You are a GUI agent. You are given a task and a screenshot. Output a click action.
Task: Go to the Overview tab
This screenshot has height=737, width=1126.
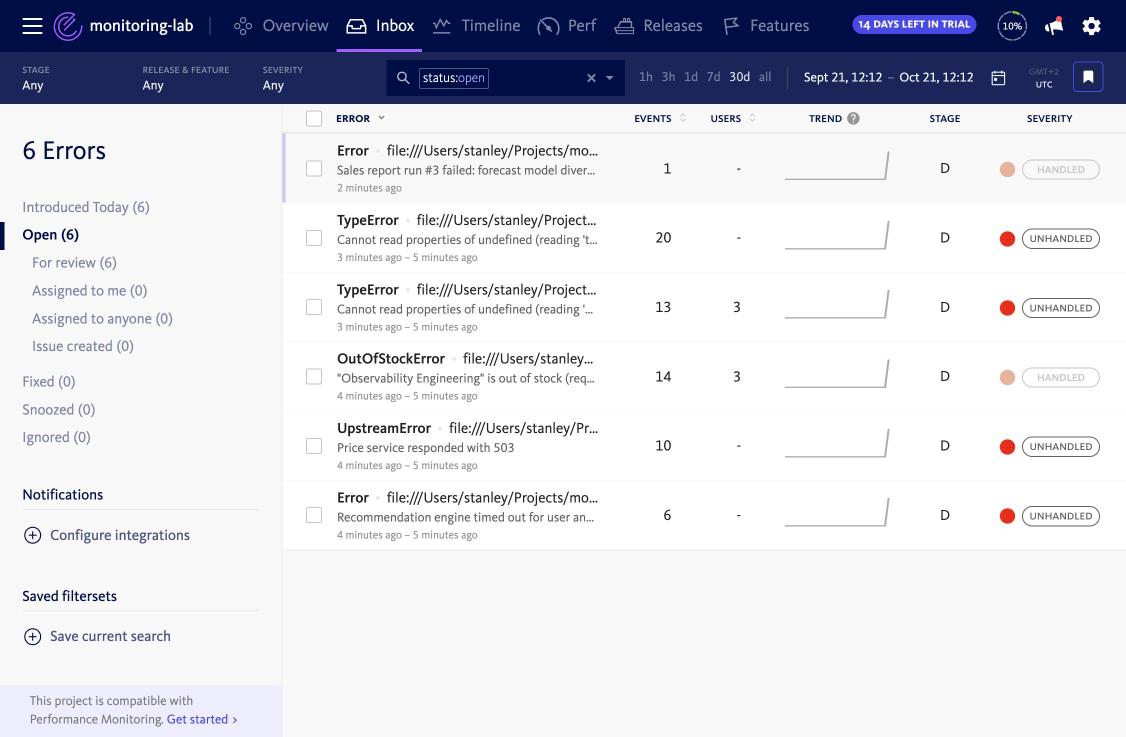282,26
